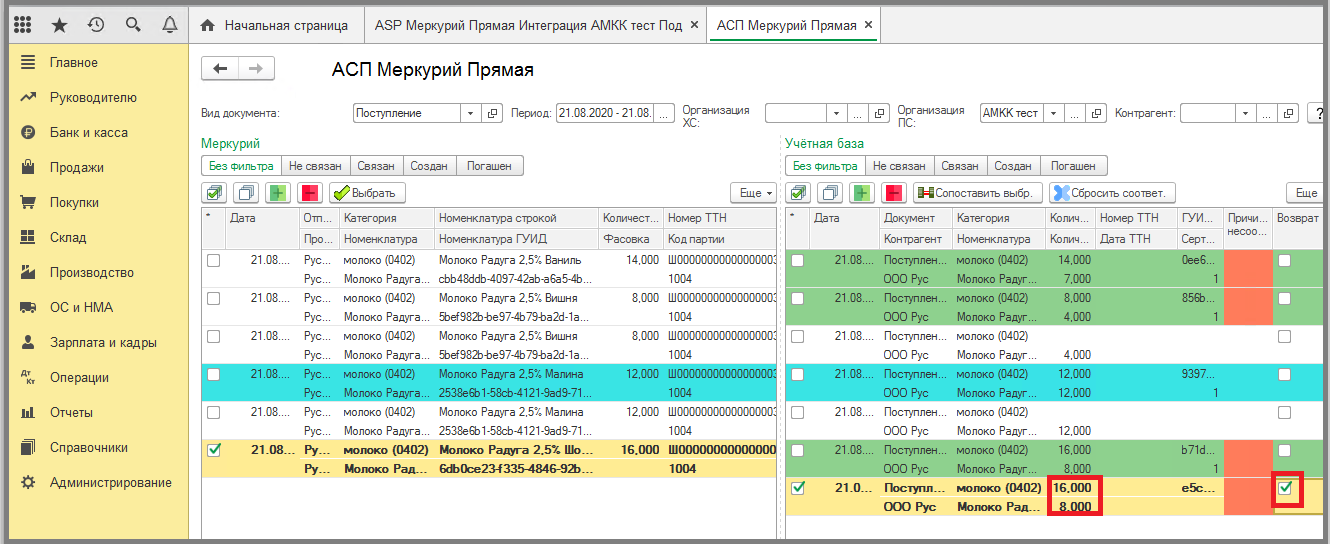
Task: Uncheck all rows icon in Меркурий toolbar
Action: pyautogui.click(x=246, y=192)
